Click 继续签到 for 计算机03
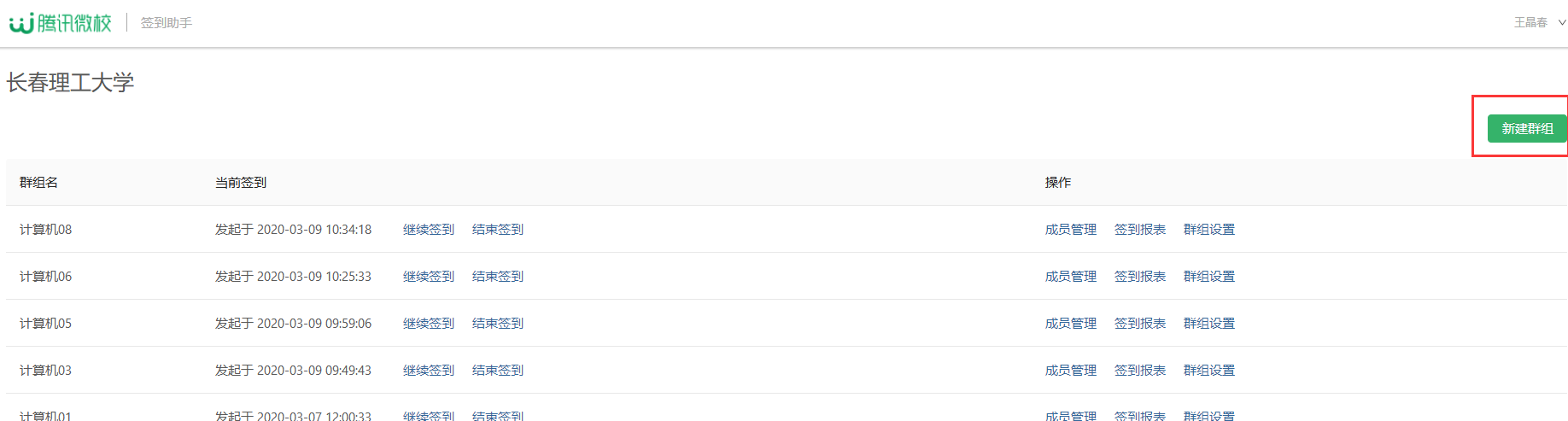 coord(429,371)
